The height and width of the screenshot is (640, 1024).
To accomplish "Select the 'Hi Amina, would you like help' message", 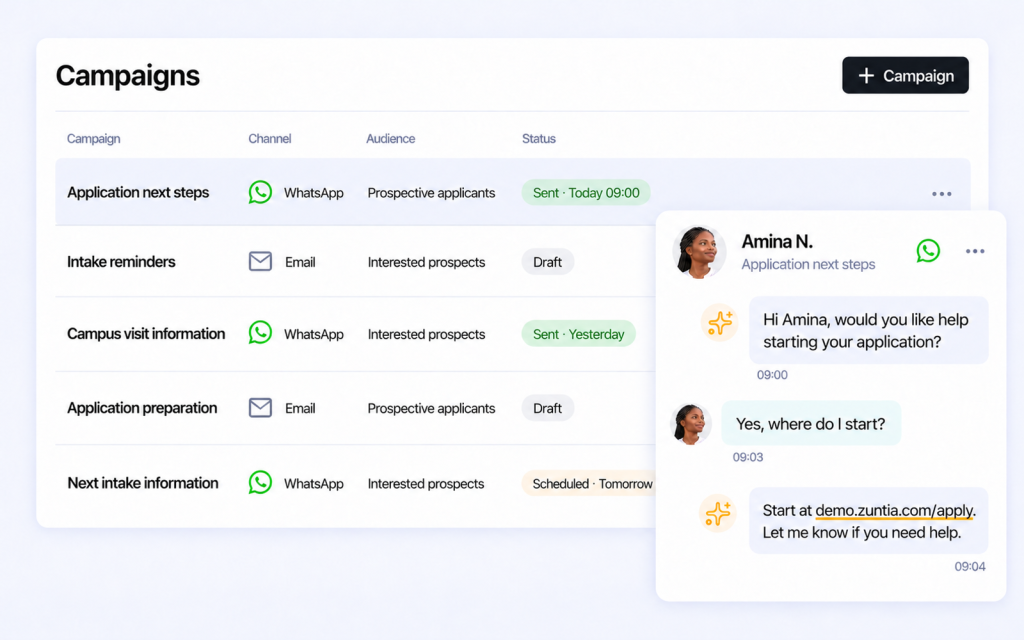I will tap(868, 330).
